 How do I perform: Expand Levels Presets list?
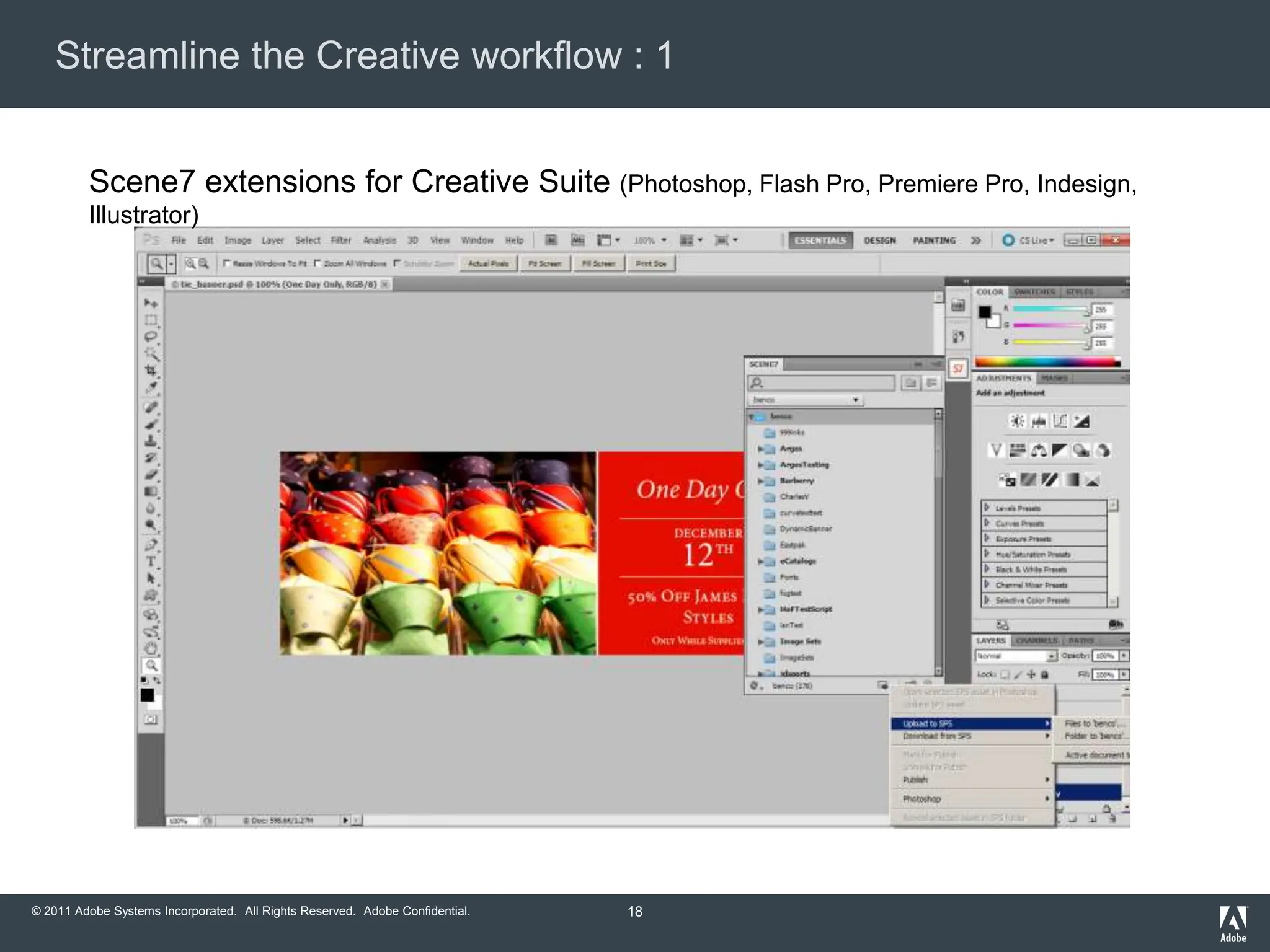click(987, 508)
